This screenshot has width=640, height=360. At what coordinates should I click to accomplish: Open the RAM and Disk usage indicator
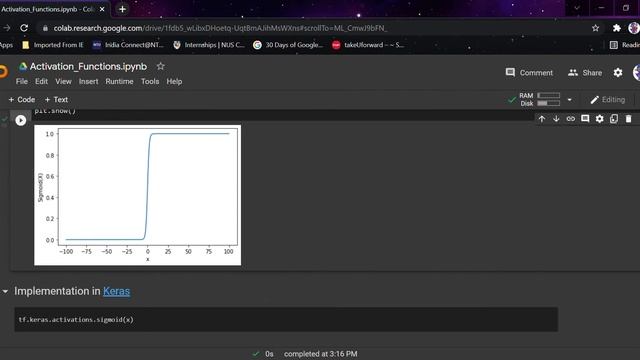[540, 100]
